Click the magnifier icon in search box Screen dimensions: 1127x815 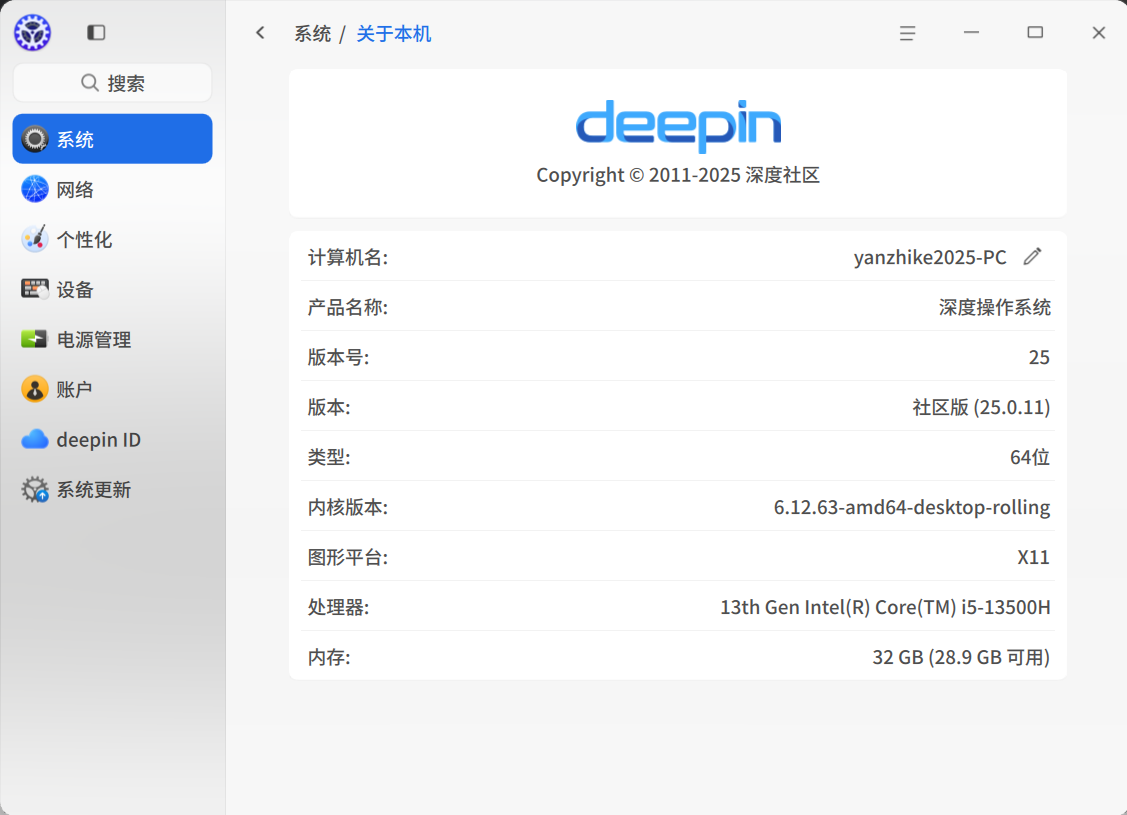pos(90,83)
